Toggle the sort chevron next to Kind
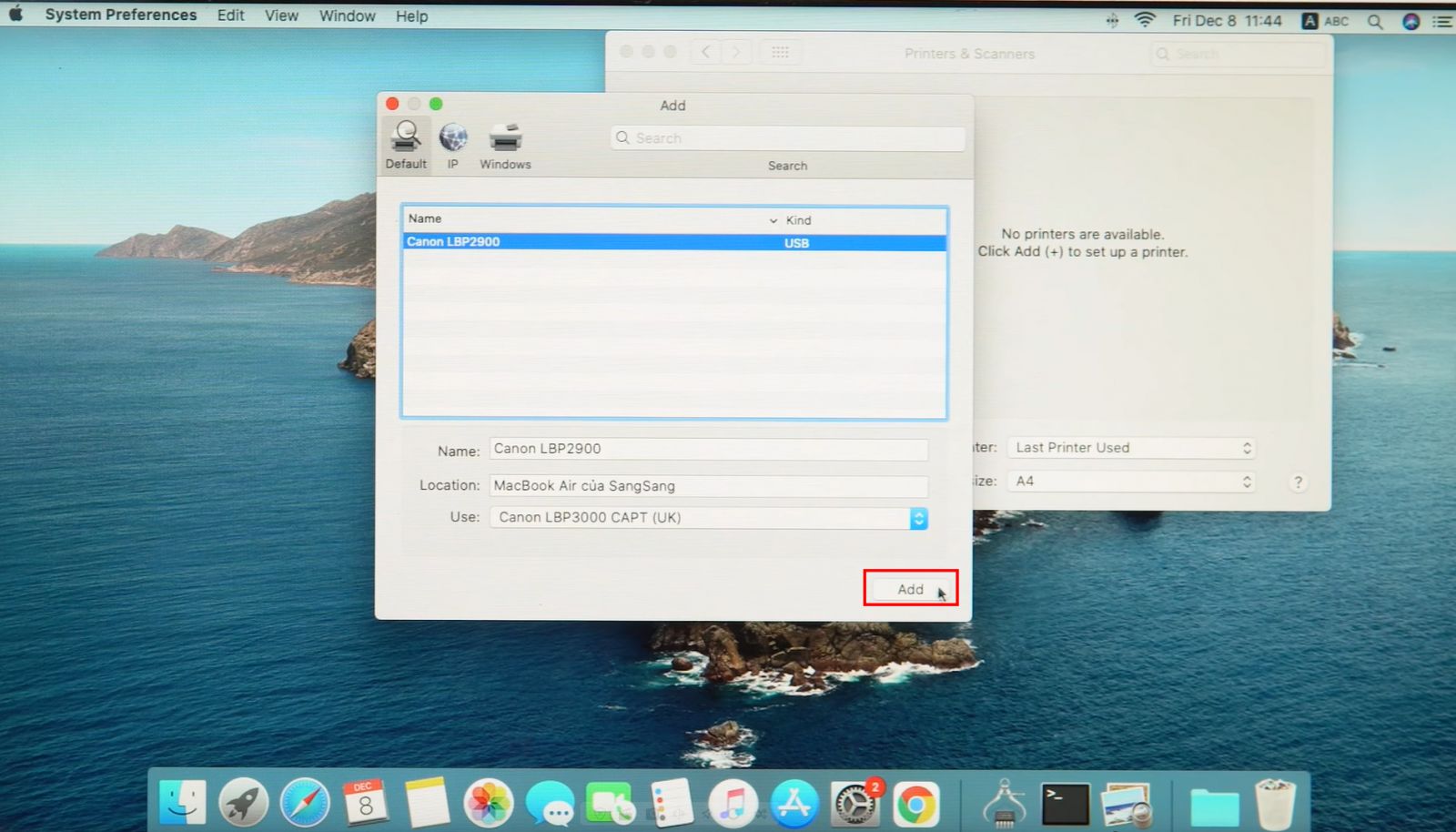 tap(773, 220)
